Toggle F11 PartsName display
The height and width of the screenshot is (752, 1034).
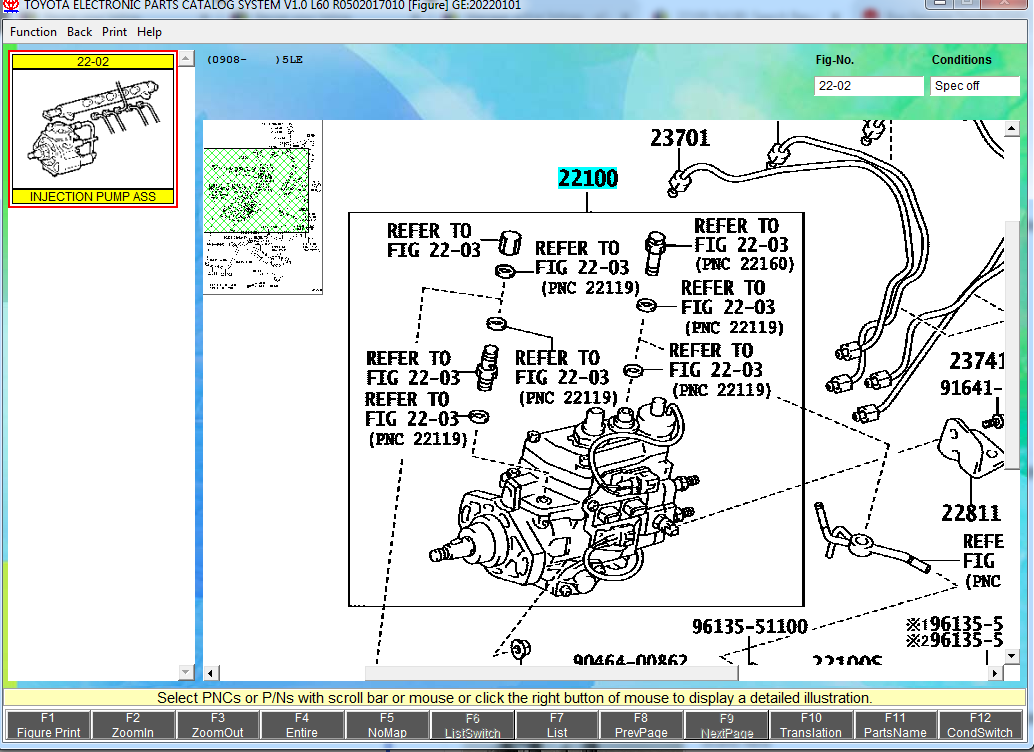[895, 725]
